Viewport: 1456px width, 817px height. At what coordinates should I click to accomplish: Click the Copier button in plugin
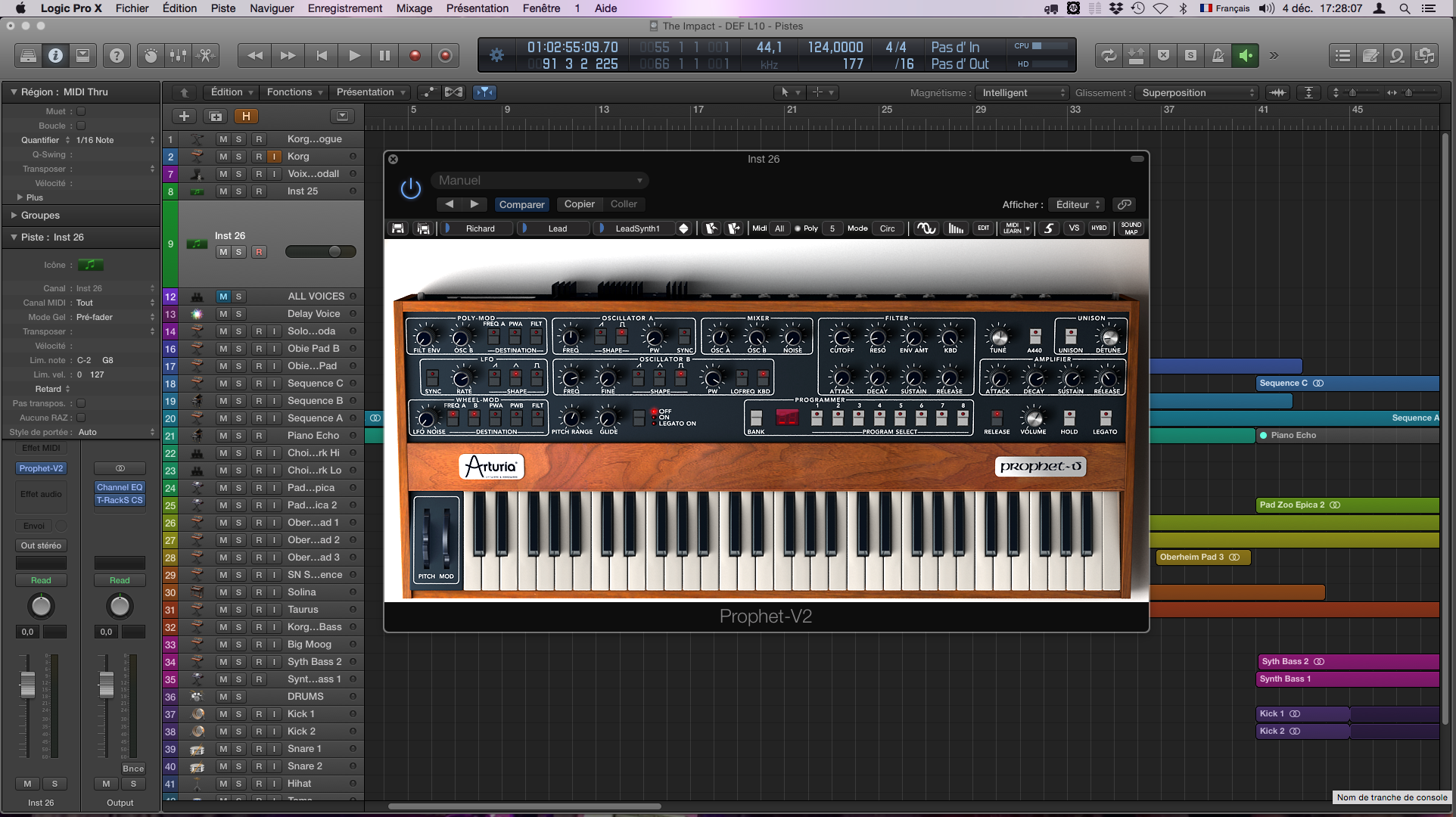pyautogui.click(x=579, y=204)
